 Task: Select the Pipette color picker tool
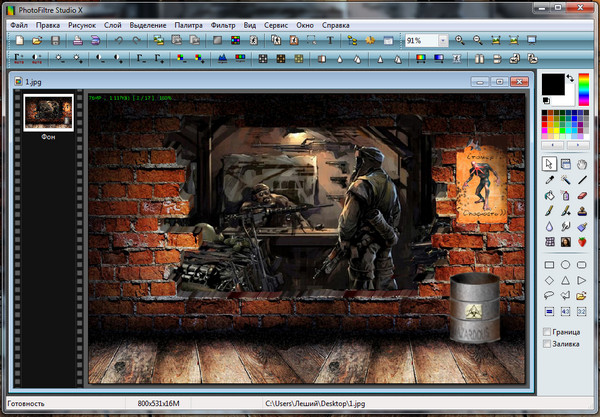549,180
